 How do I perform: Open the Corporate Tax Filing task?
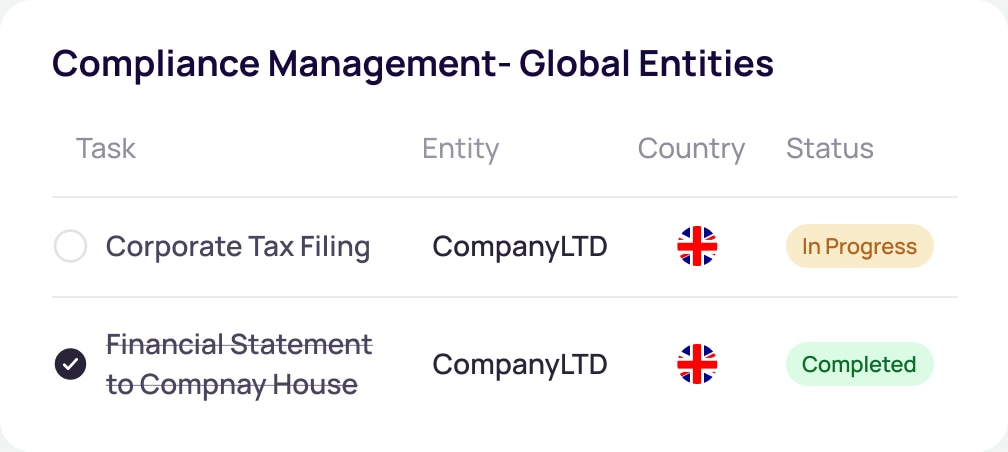tap(238, 246)
